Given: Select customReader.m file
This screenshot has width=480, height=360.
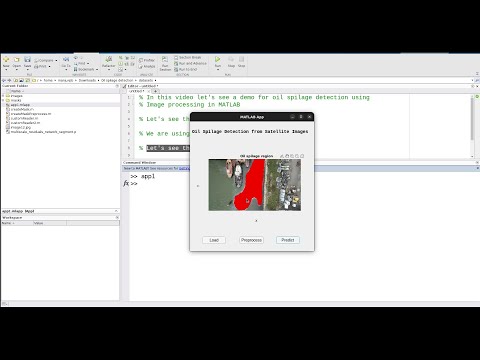Looking at the screenshot, I should click(24, 118).
